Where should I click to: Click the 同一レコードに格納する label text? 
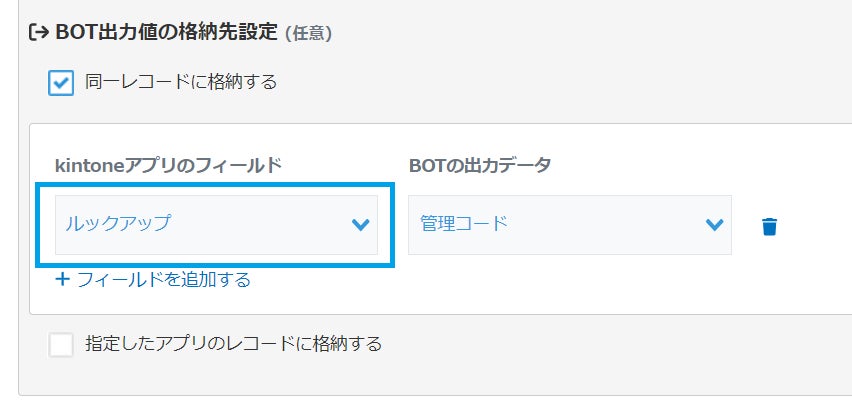tap(181, 82)
